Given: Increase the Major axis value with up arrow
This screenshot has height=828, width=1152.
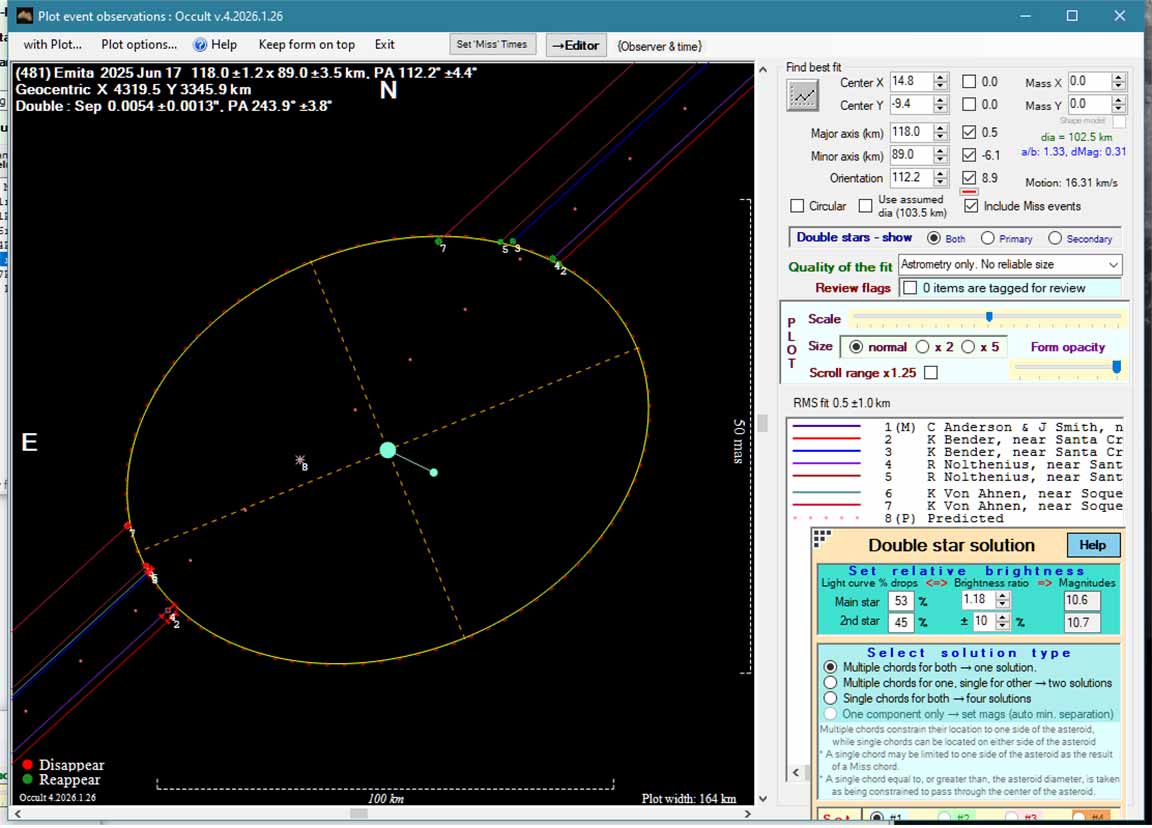Looking at the screenshot, I should (939, 128).
